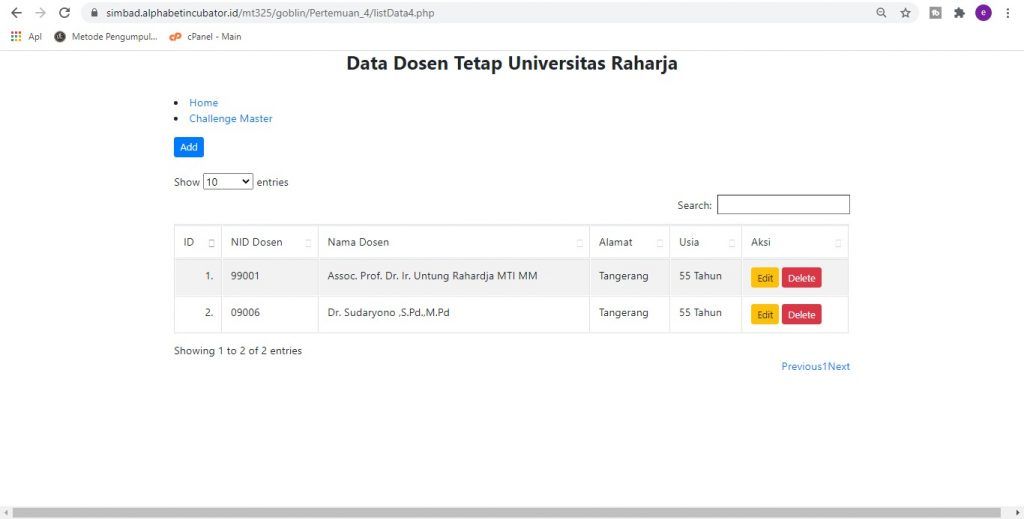Open the Challenge Master navigation link

(x=230, y=119)
